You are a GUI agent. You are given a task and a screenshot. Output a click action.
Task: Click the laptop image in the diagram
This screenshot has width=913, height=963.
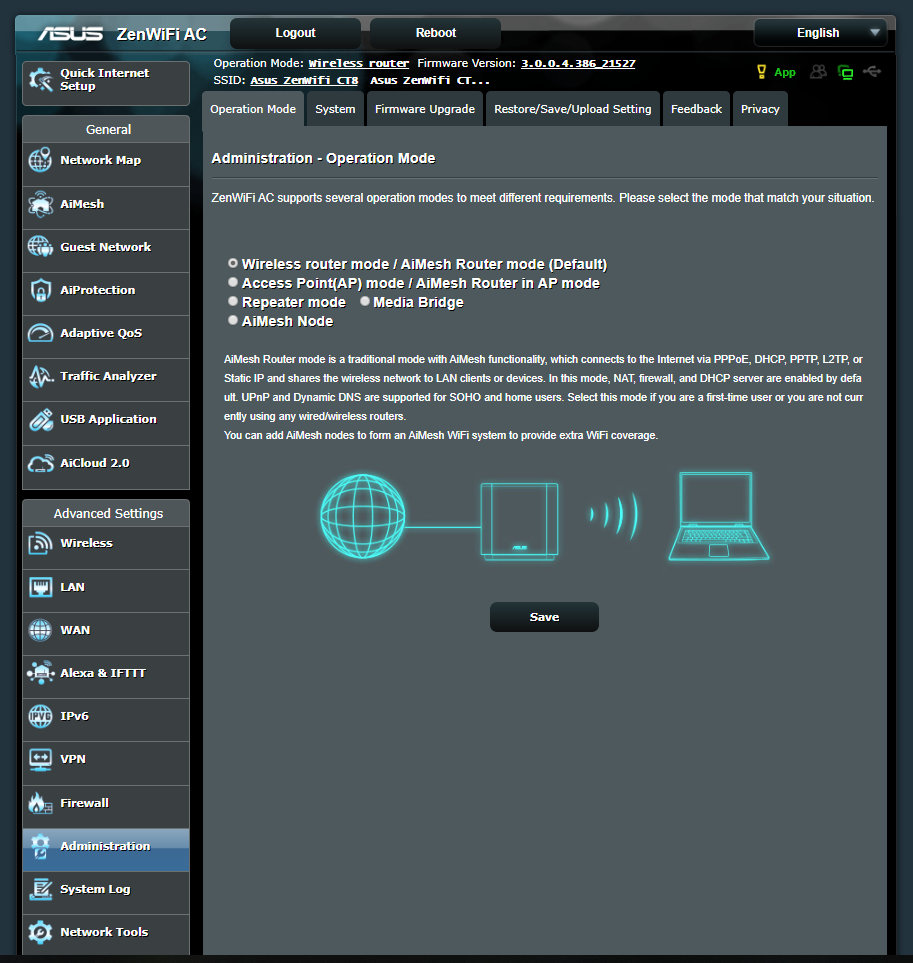pos(718,516)
